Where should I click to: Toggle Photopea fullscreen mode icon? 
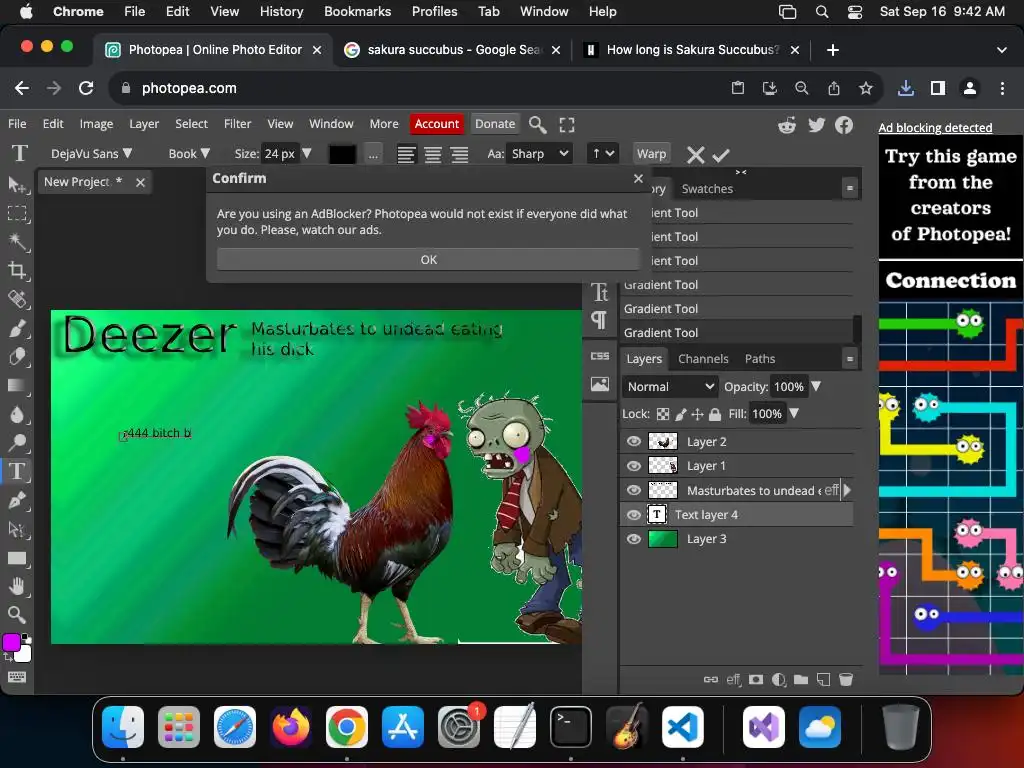click(x=567, y=125)
